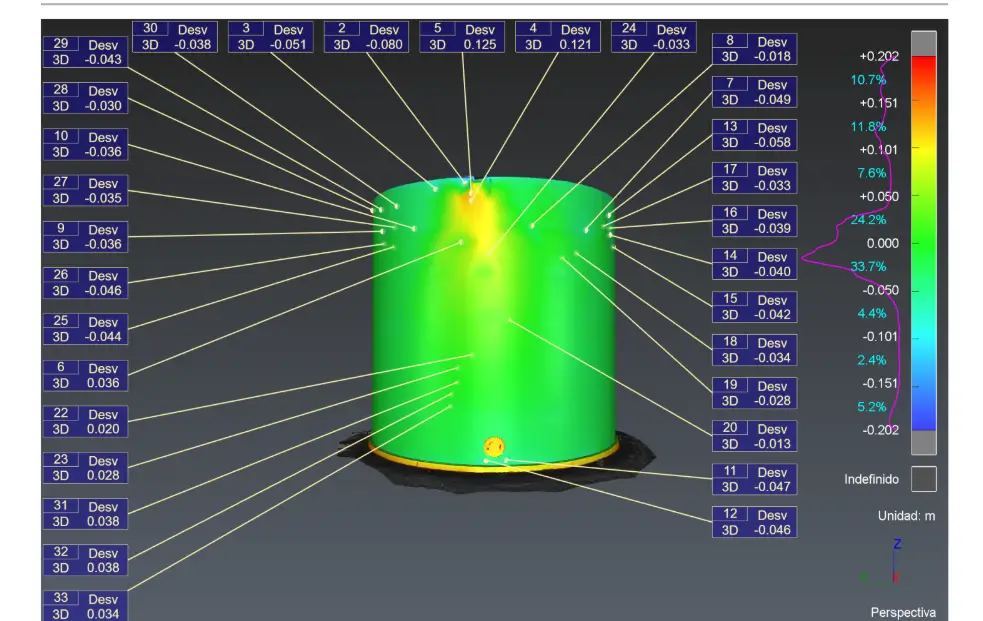Pick annotation label 30 at the top
This screenshot has height=621, width=983.
coord(174,37)
